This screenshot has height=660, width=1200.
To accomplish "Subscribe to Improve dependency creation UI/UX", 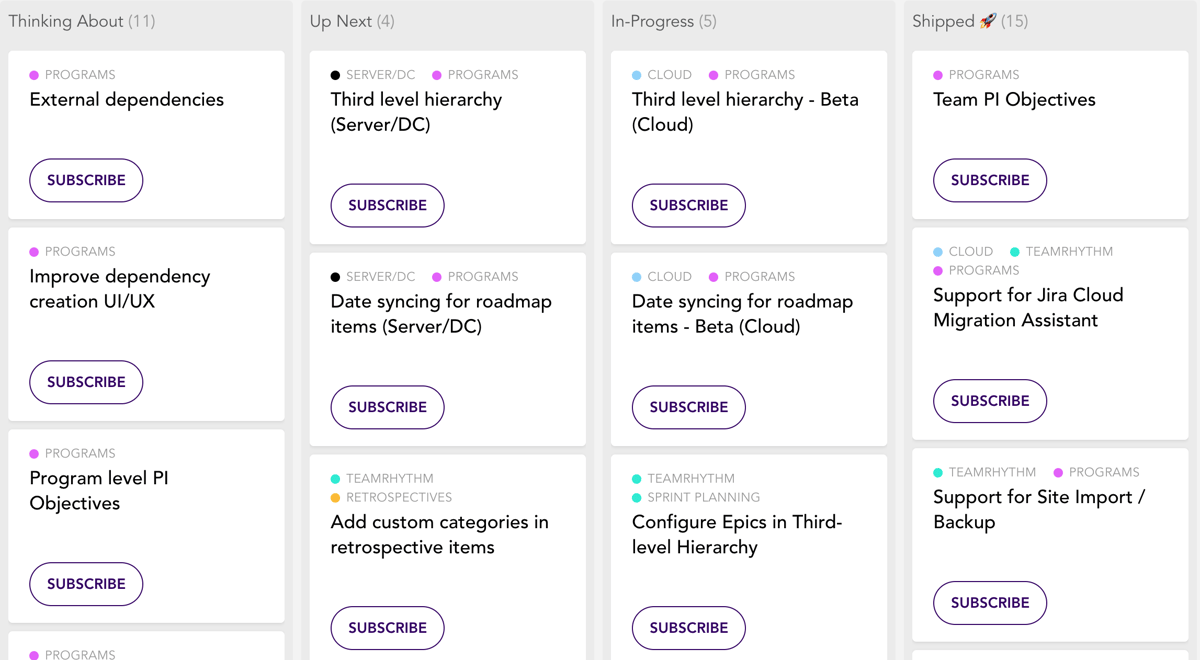I will pyautogui.click(x=86, y=382).
